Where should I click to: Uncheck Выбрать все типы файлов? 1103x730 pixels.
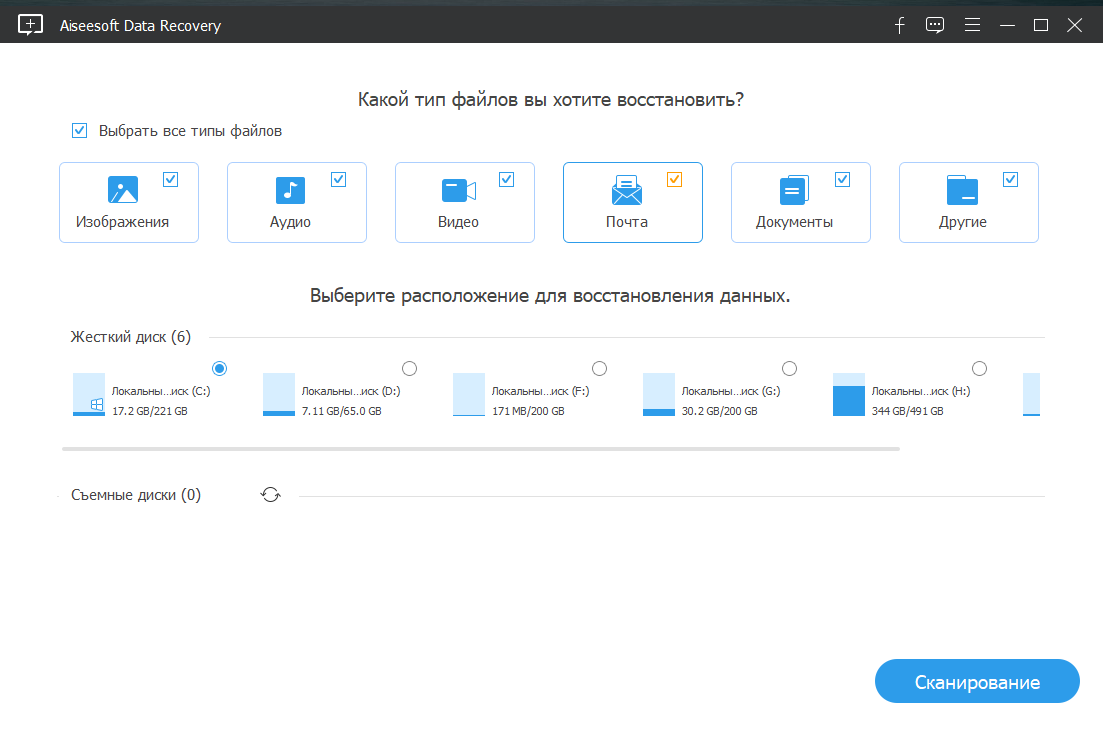coord(79,130)
